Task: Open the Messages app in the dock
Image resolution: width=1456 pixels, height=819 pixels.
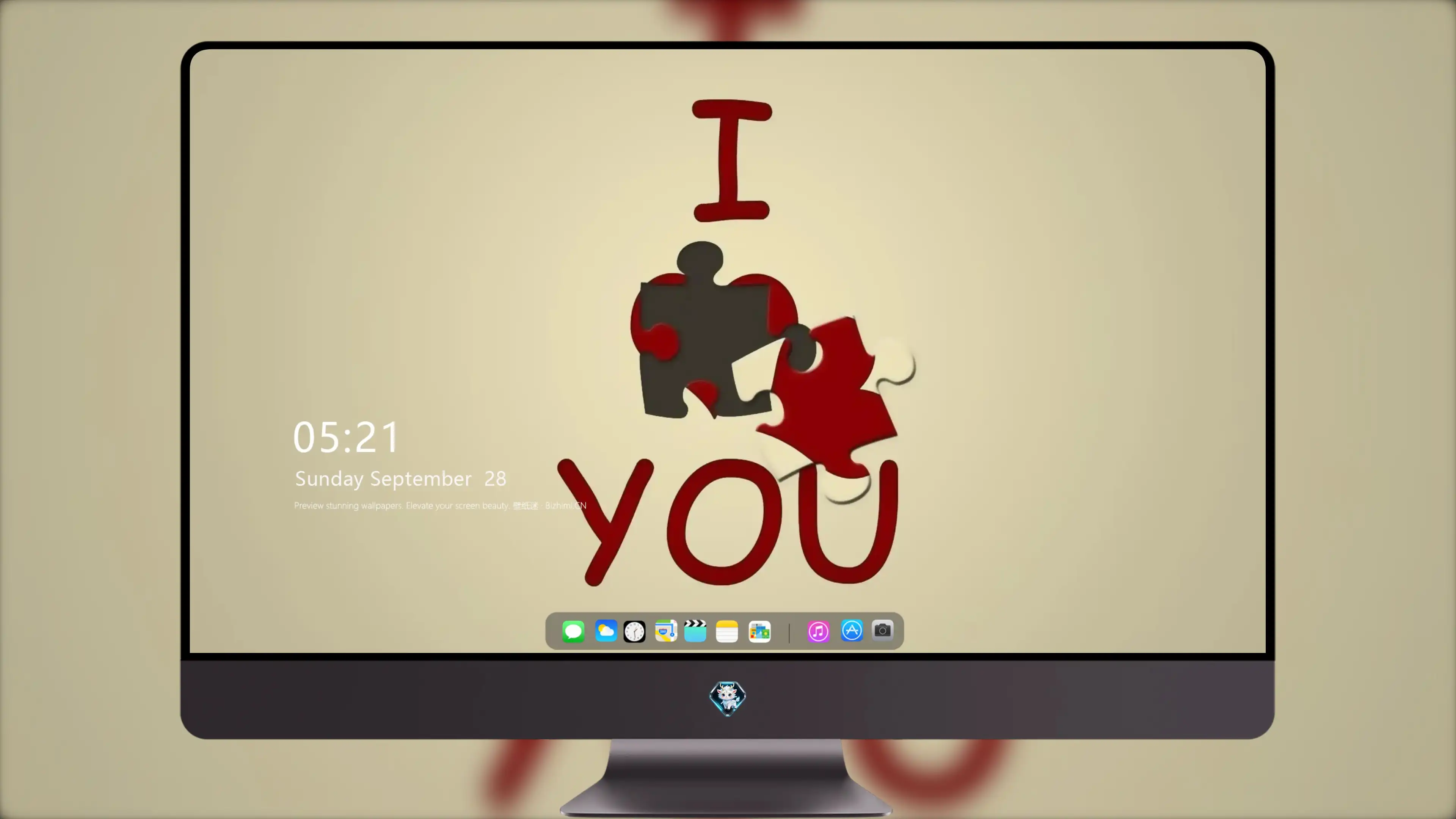Action: pos(573,631)
